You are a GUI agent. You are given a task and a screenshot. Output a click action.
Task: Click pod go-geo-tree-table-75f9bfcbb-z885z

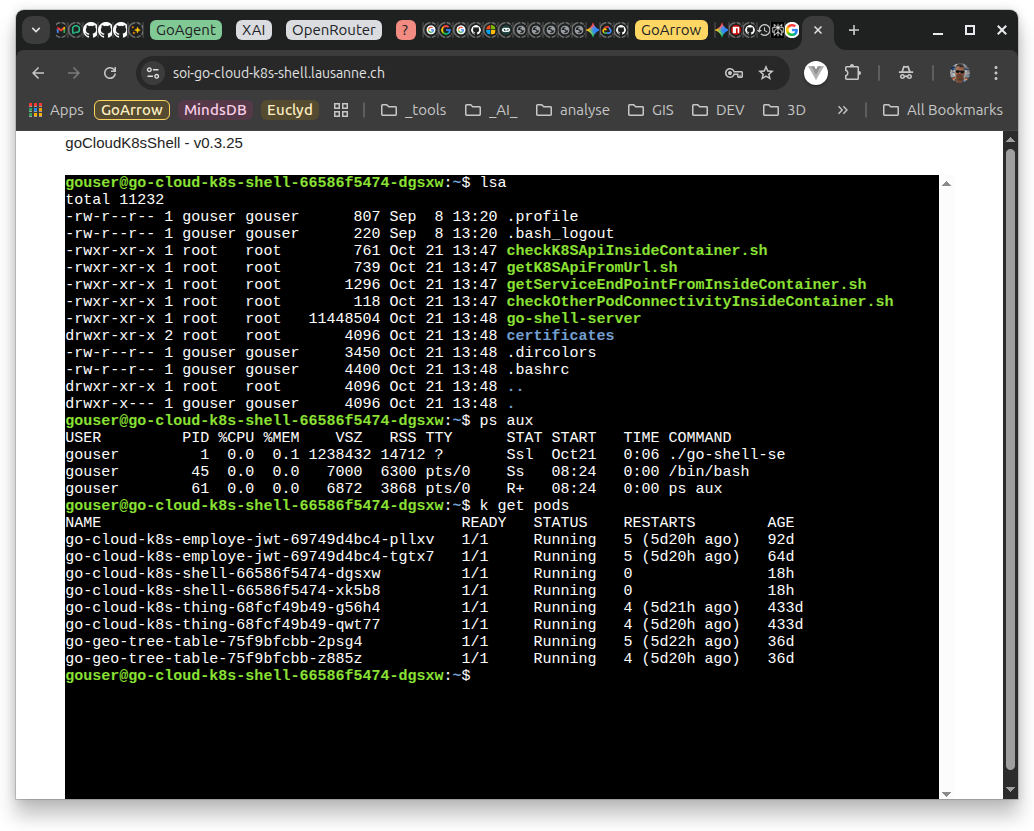point(214,659)
